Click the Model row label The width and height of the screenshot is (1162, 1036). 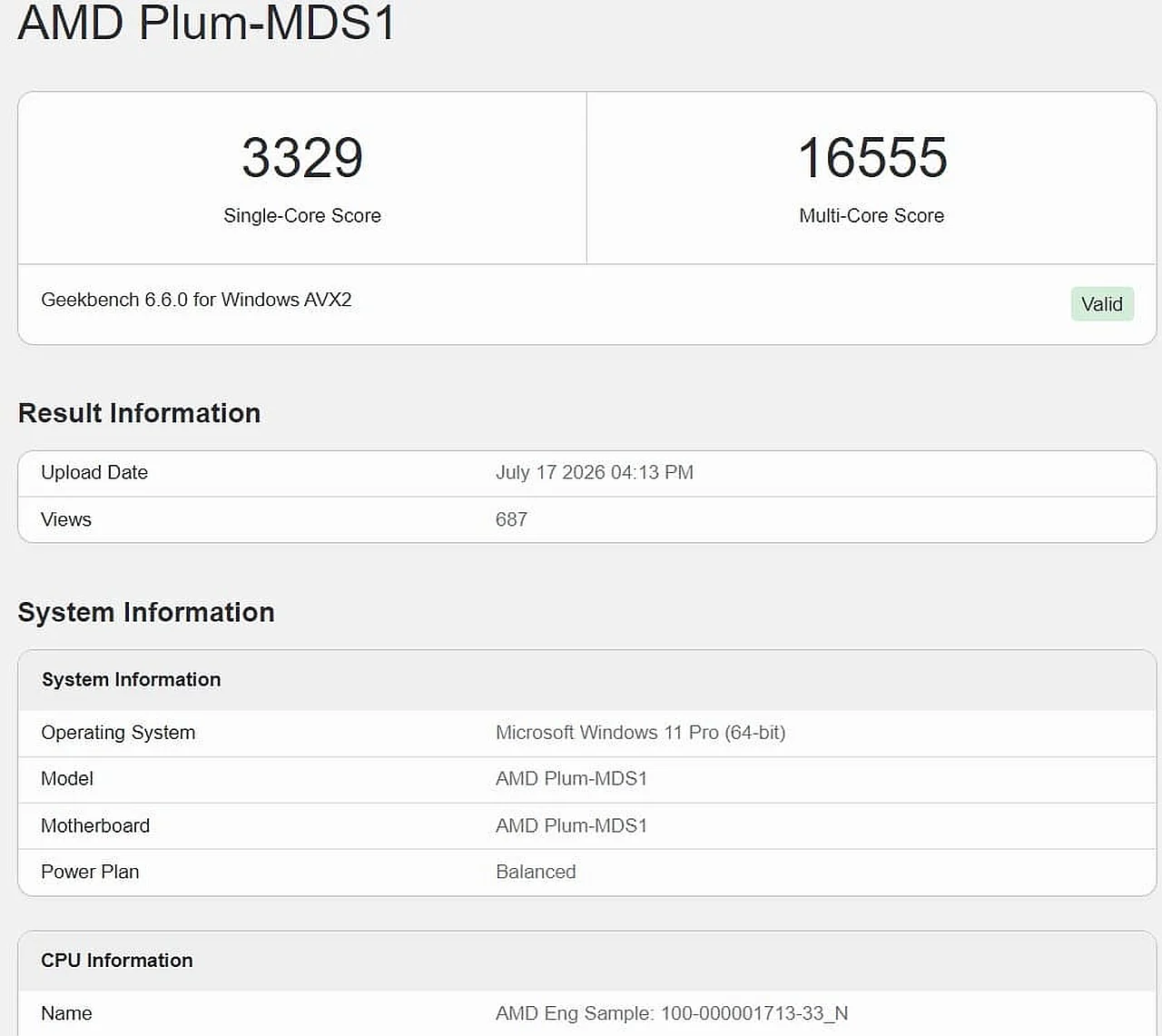(67, 779)
